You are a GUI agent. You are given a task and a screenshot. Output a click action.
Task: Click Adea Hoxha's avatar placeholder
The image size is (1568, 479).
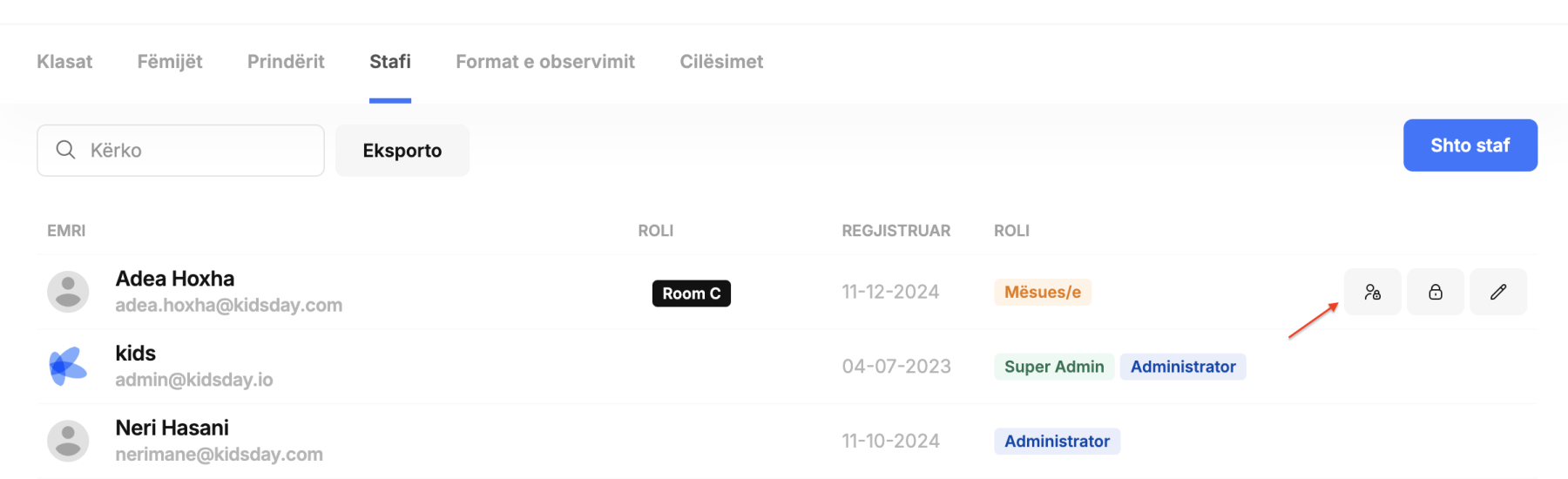[68, 292]
